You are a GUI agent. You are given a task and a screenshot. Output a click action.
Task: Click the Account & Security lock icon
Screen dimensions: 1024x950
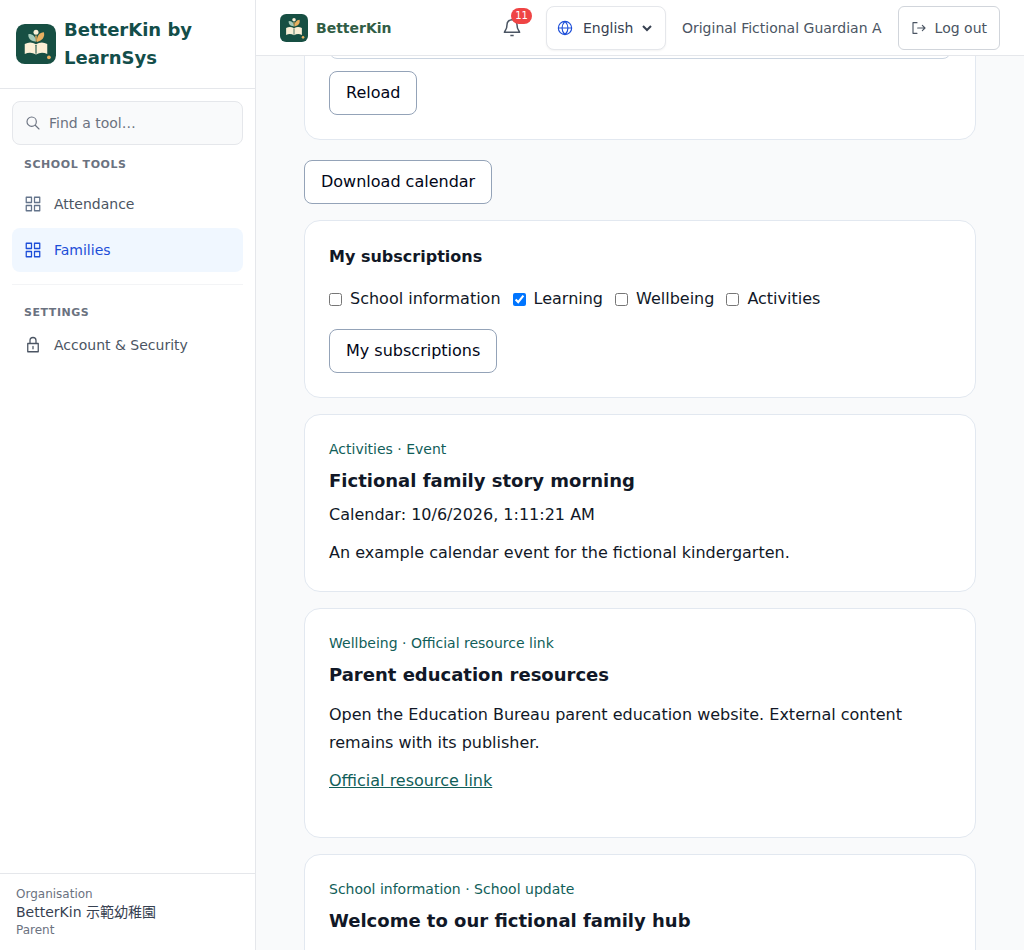pyautogui.click(x=33, y=345)
